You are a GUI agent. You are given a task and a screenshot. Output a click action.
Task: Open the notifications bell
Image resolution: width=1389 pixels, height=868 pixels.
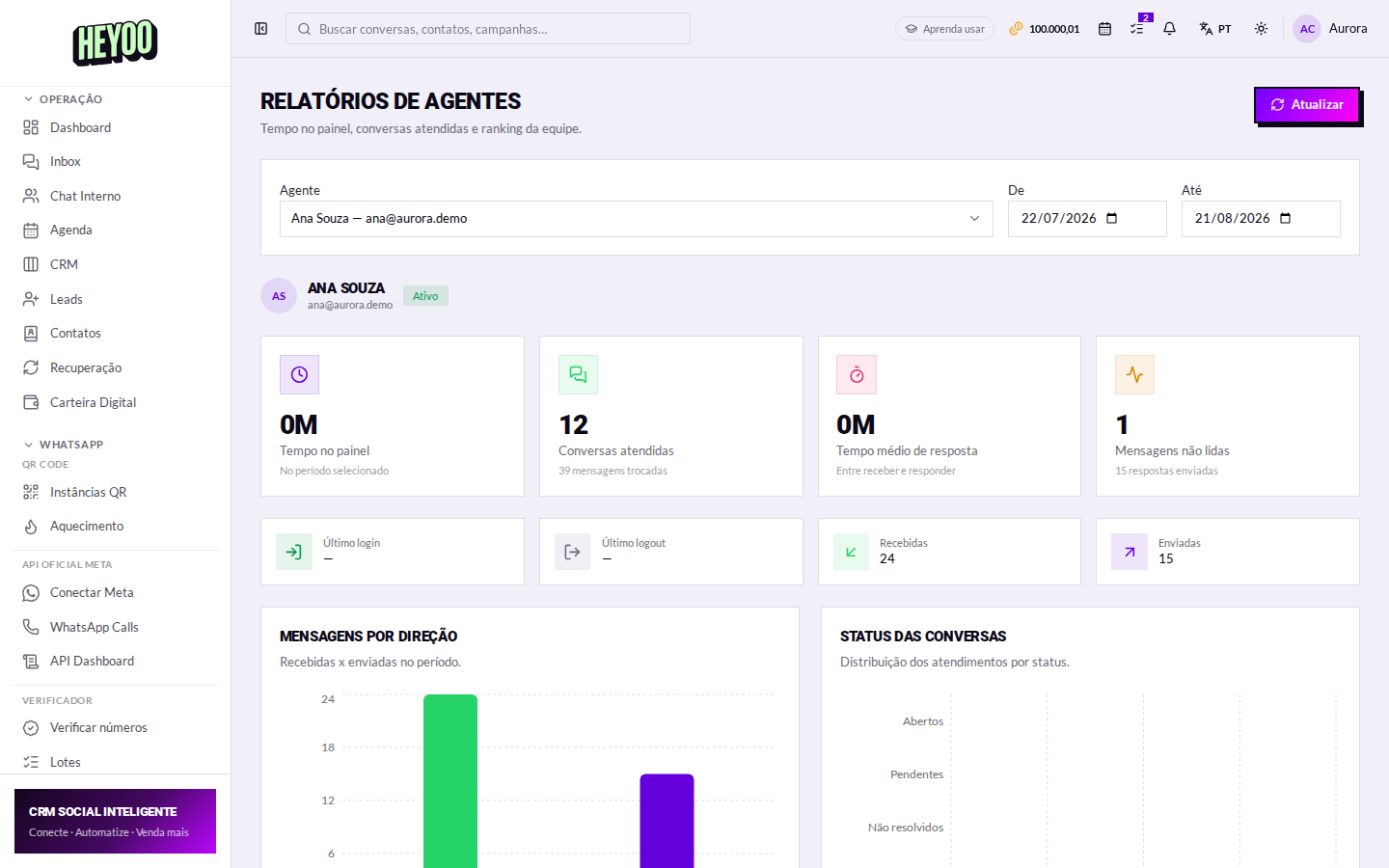pos(1169,29)
